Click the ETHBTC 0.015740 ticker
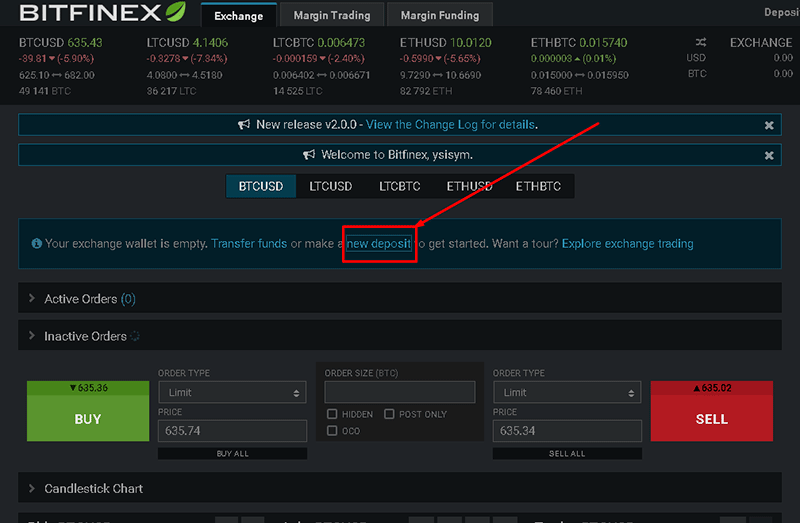Screen dimensions: 800x523 [x=579, y=42]
